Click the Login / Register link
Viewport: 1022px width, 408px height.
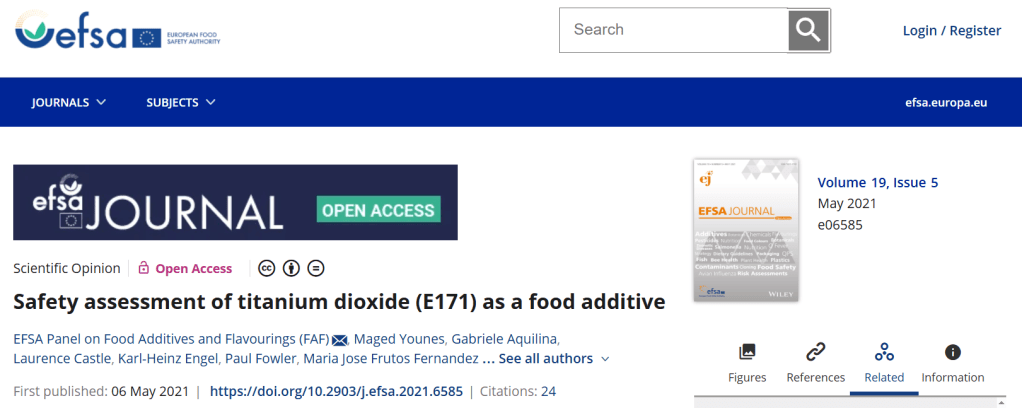951,30
